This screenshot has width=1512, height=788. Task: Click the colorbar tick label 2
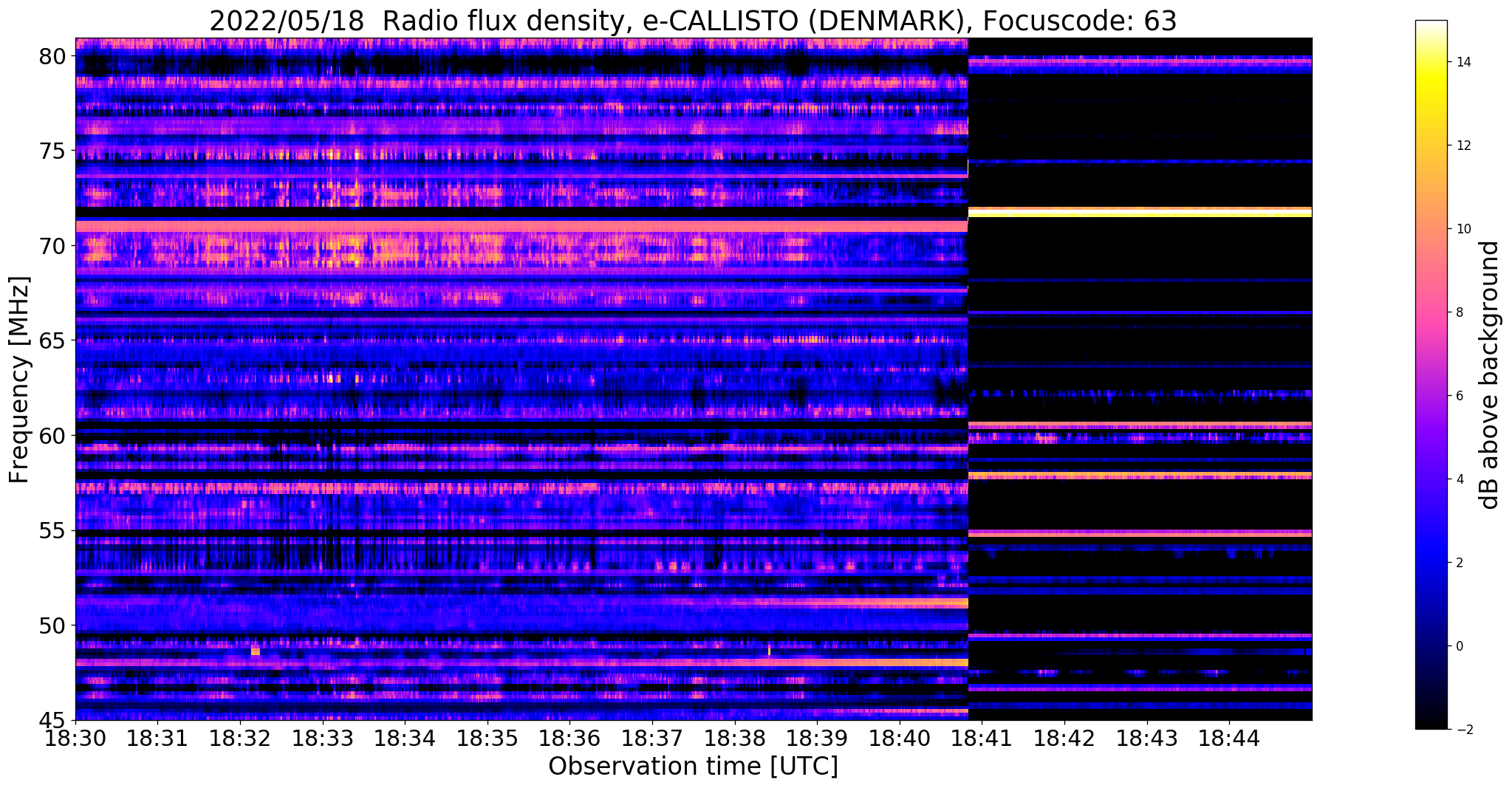point(1458,563)
